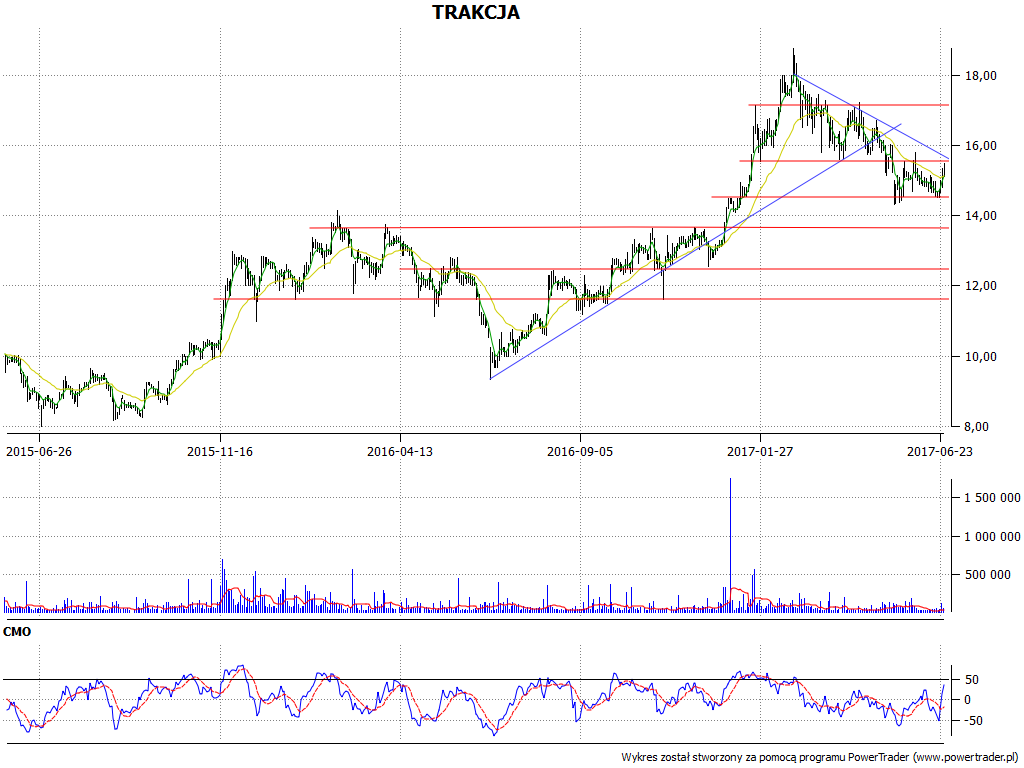
Task: Click the 2017-06-23 date label
Action: coord(940,451)
